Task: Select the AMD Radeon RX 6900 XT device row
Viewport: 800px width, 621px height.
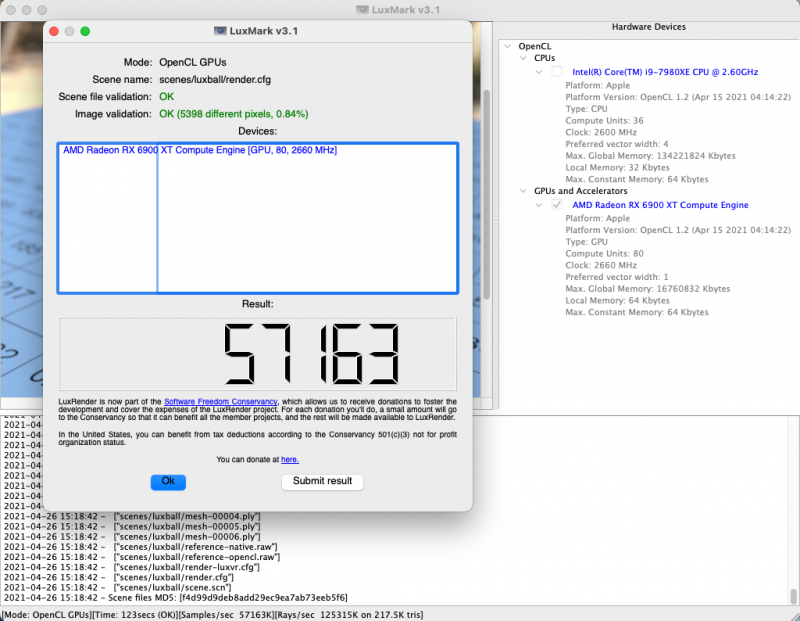Action: tap(258, 150)
